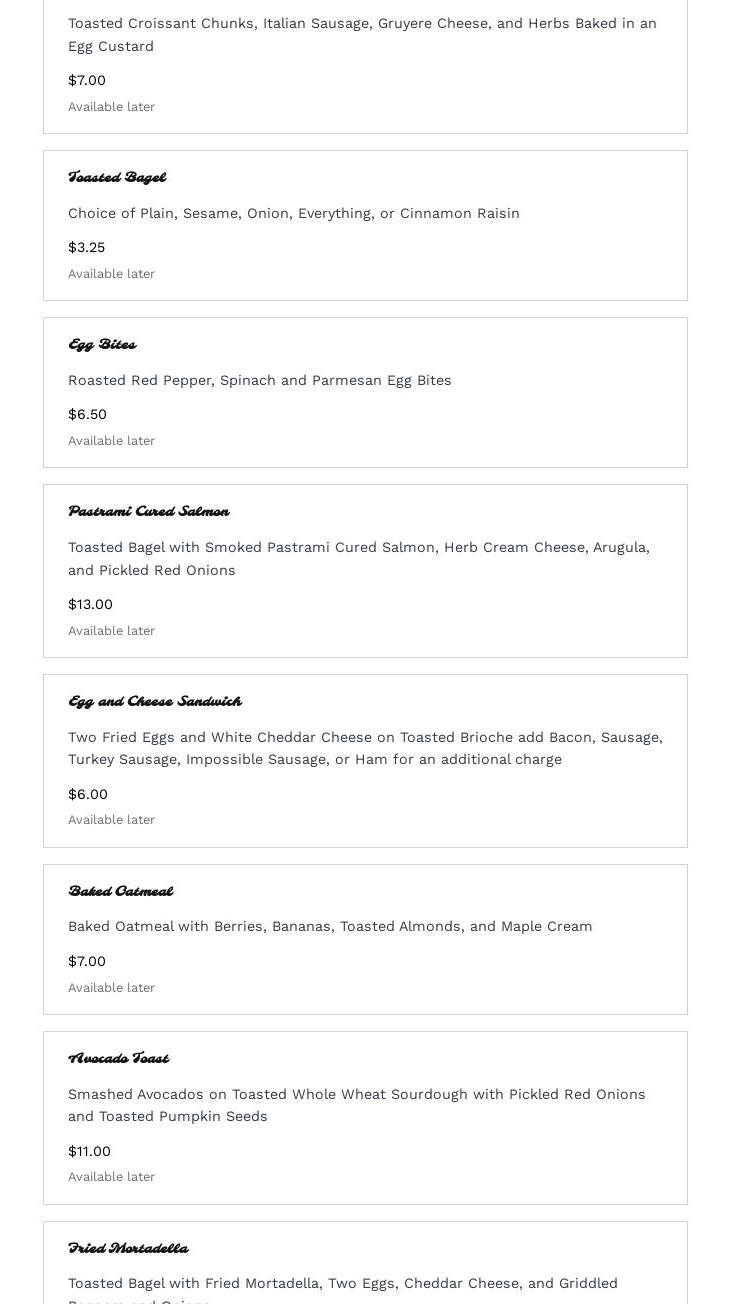Choose the Baked Oatmeal item title
Screen dimensions: 730x1304
click(x=120, y=892)
